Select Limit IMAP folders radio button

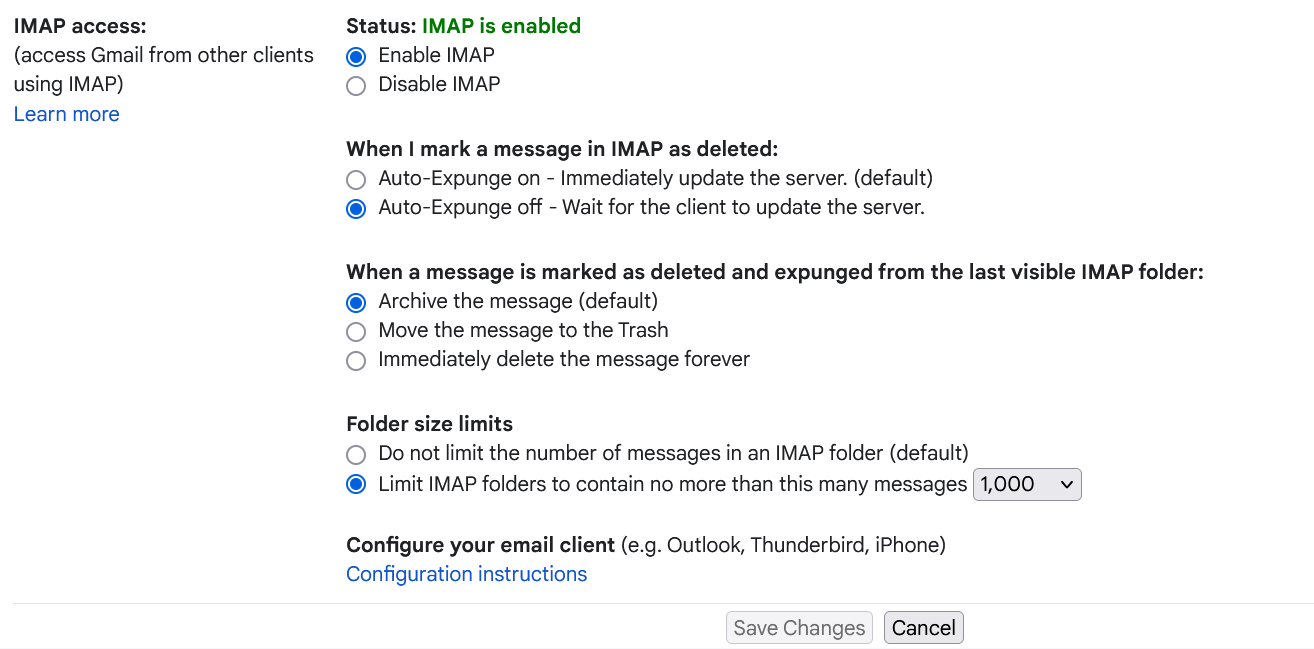click(x=356, y=485)
